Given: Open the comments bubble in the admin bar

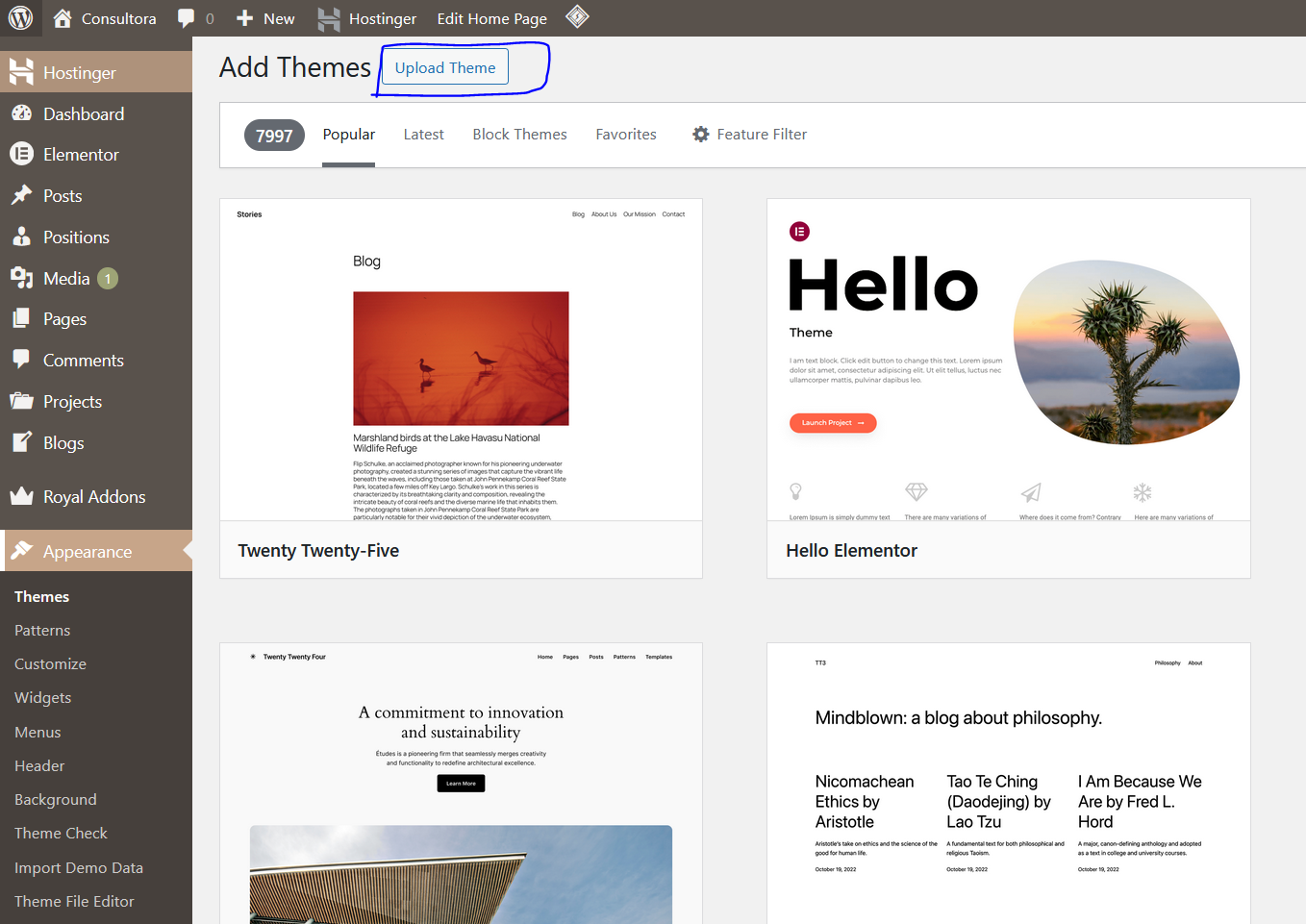Looking at the screenshot, I should [194, 18].
